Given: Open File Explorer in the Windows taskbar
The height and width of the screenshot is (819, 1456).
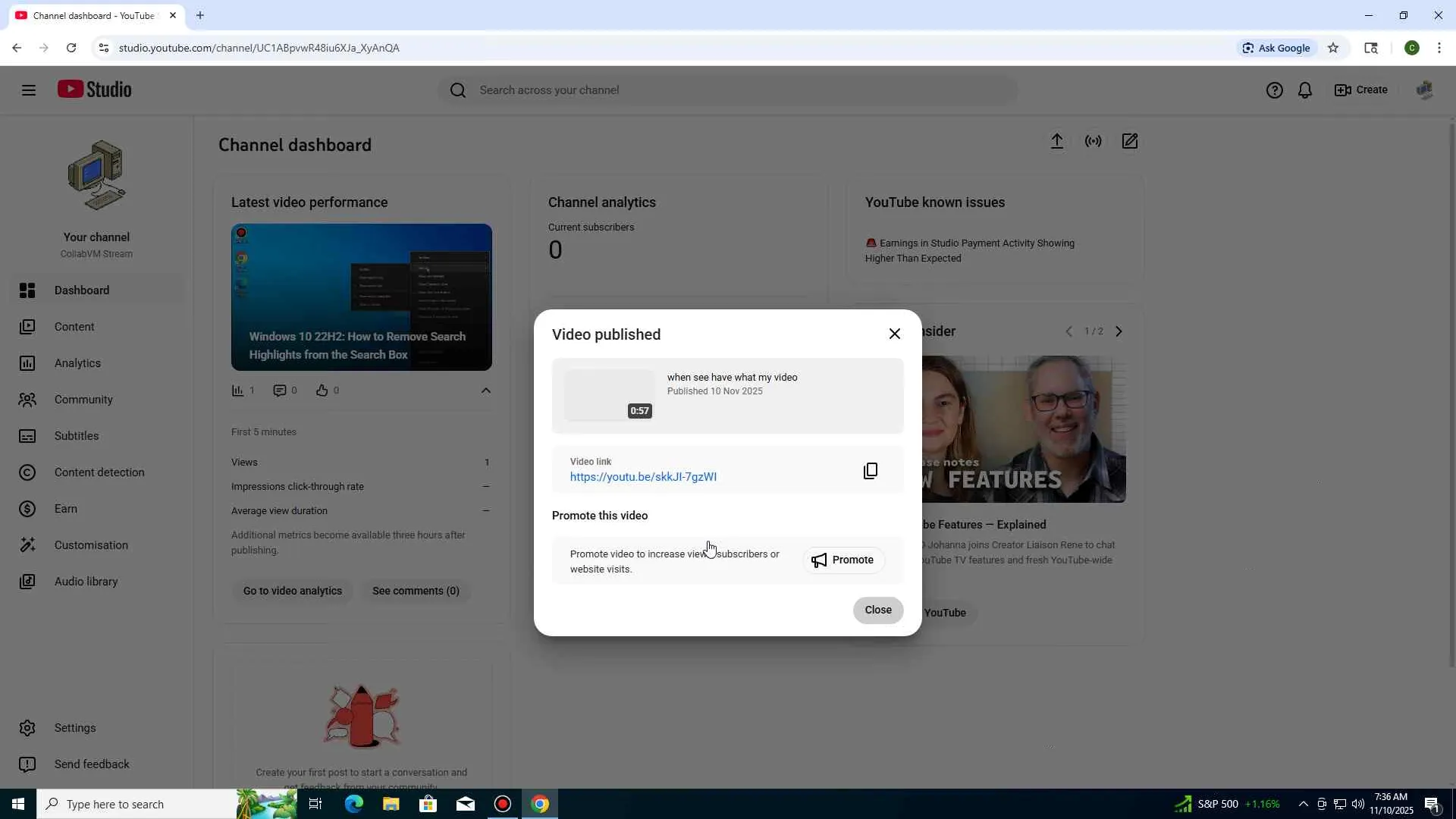Looking at the screenshot, I should (x=391, y=804).
